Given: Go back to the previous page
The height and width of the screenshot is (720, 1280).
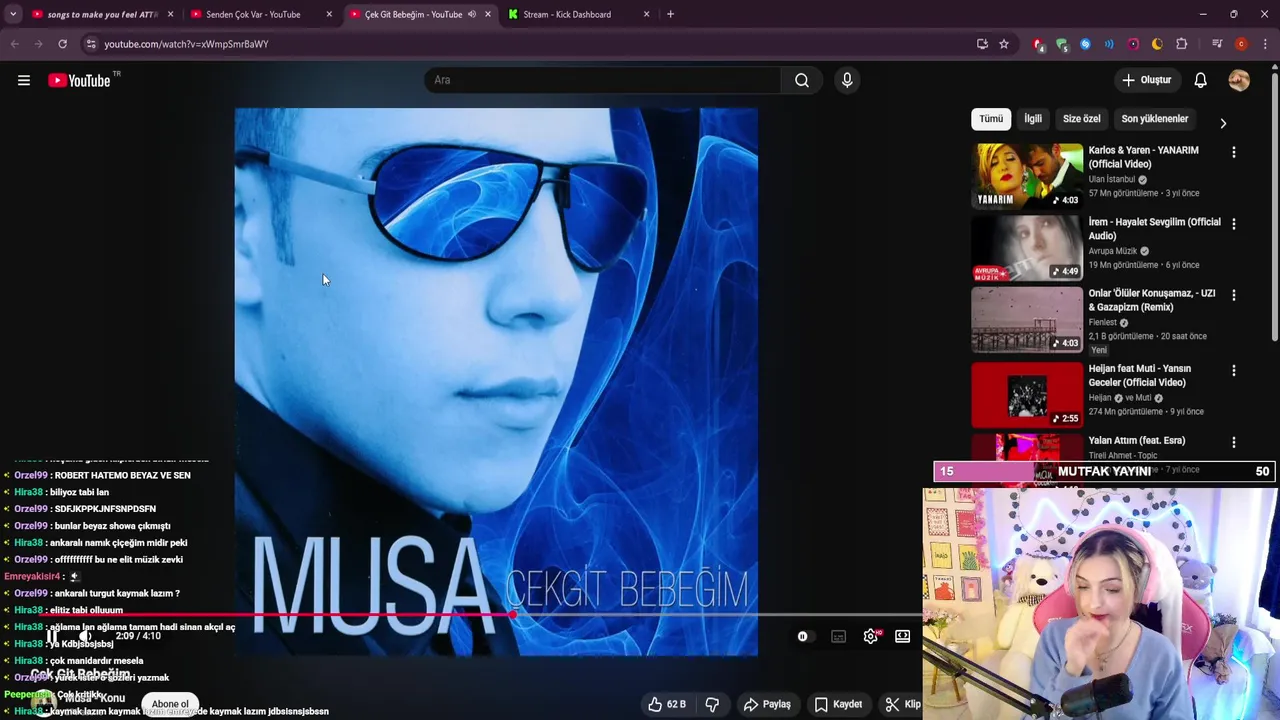Looking at the screenshot, I should pos(15,44).
